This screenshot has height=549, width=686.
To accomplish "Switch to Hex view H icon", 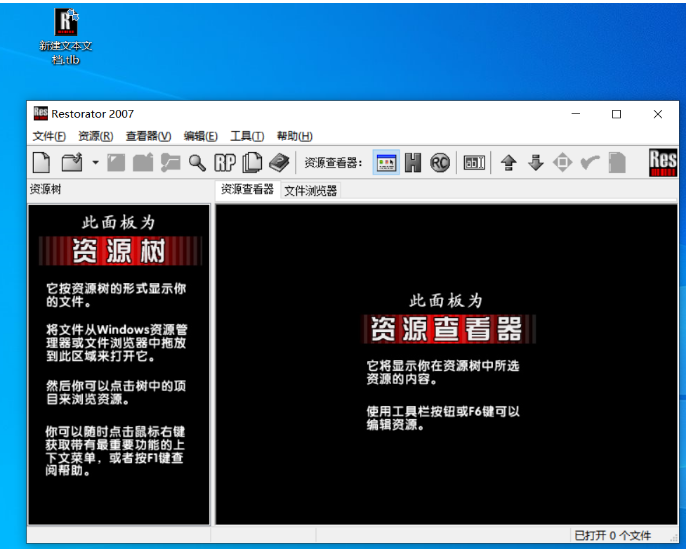I will point(413,163).
